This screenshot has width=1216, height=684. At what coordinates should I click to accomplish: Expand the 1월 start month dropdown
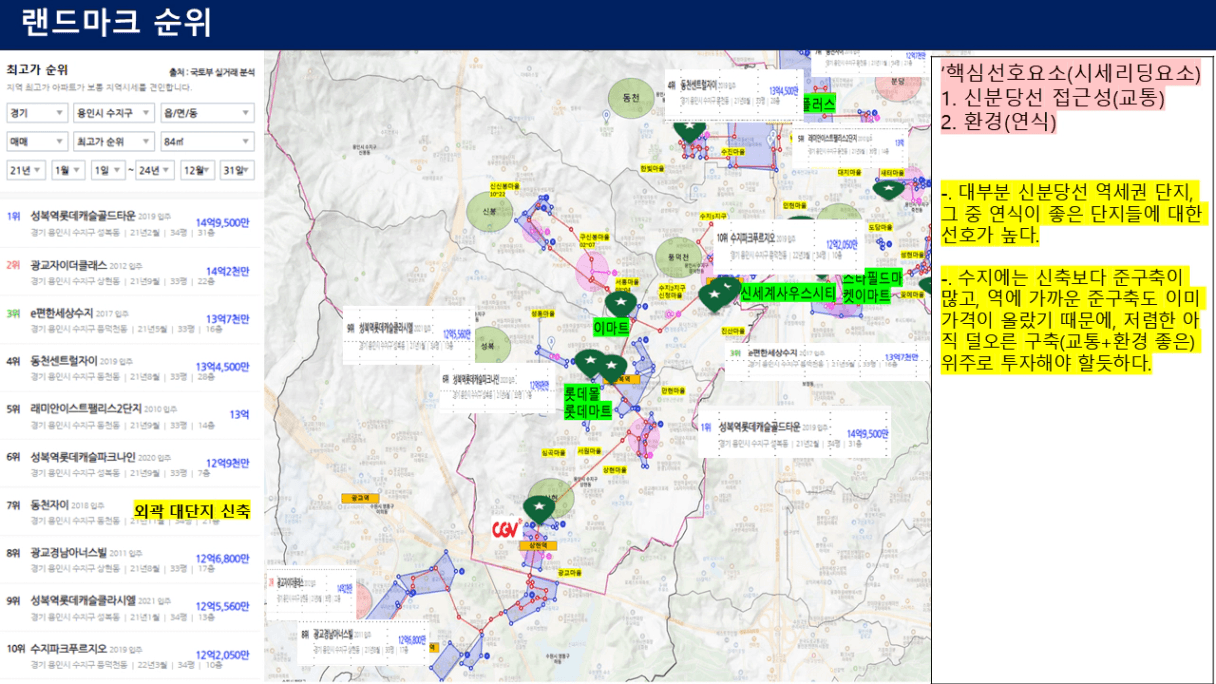(x=68, y=169)
